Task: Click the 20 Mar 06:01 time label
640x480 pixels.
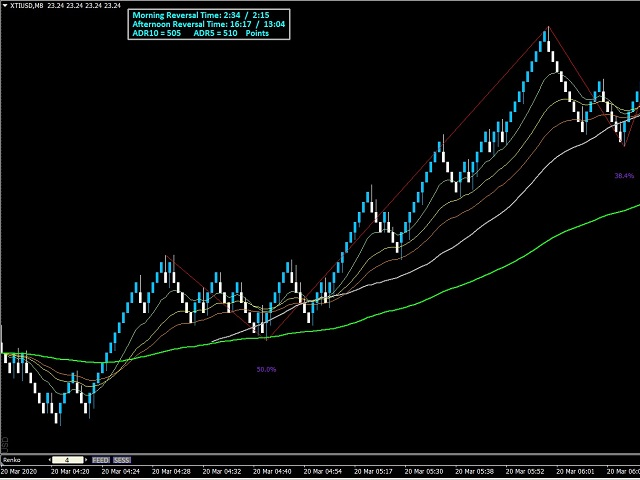Action: tap(576, 471)
